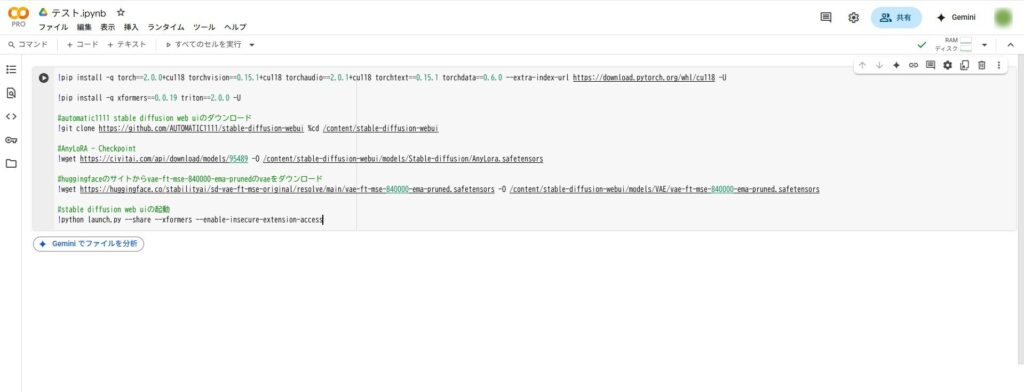Move the cell up with arrow icon
1024x392 pixels.
[x=862, y=65]
